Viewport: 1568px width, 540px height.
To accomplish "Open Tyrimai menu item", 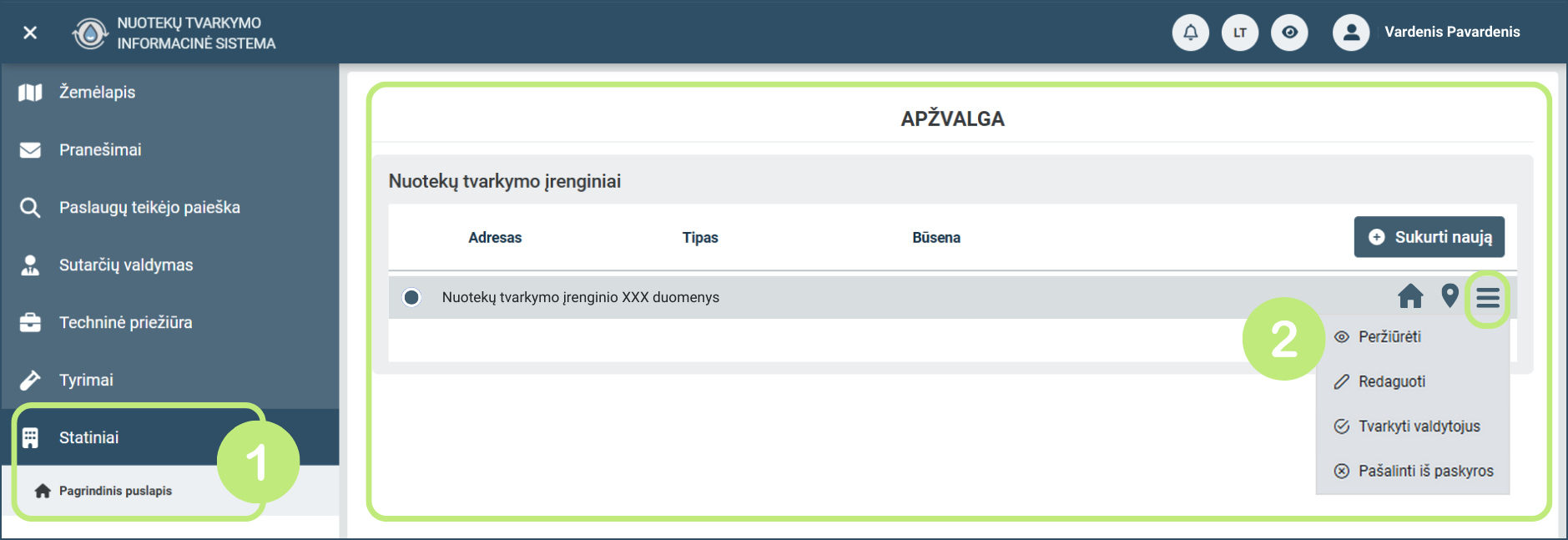I will pos(170,380).
